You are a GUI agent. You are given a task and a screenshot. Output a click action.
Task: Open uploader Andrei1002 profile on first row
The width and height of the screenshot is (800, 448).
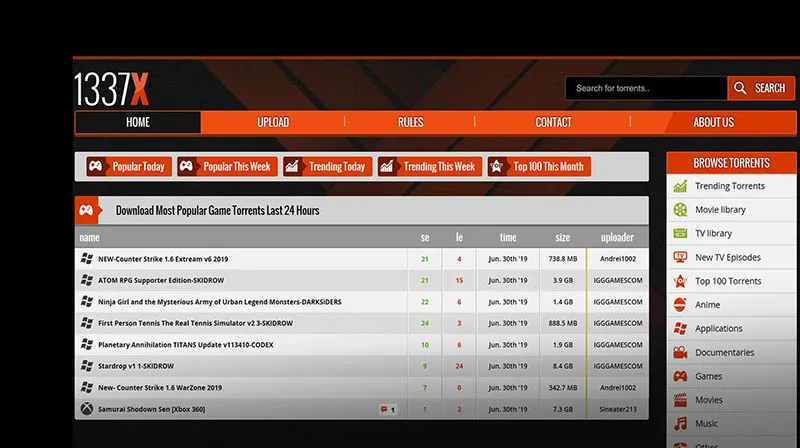(617, 258)
